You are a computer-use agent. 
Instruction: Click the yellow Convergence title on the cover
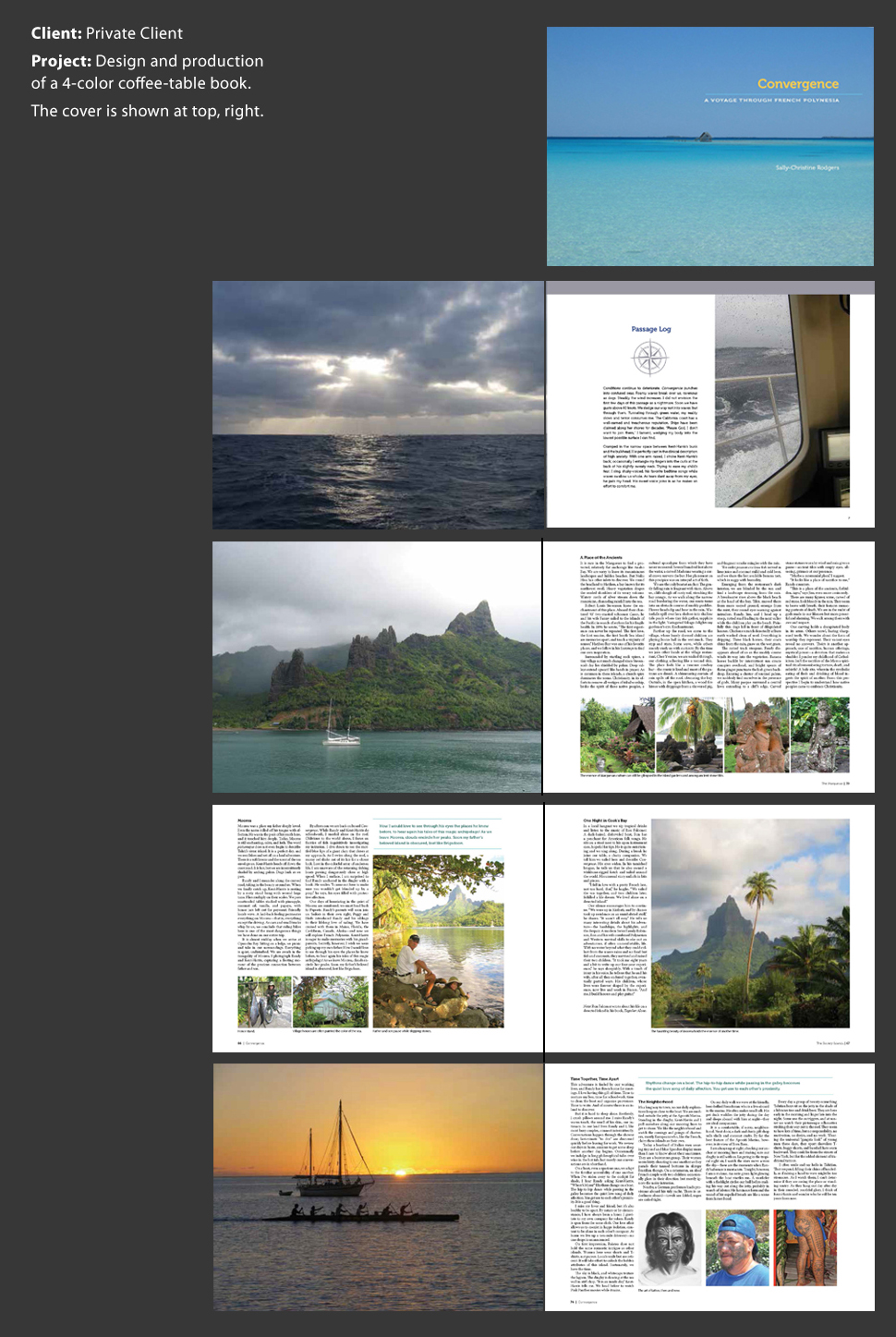tap(797, 84)
